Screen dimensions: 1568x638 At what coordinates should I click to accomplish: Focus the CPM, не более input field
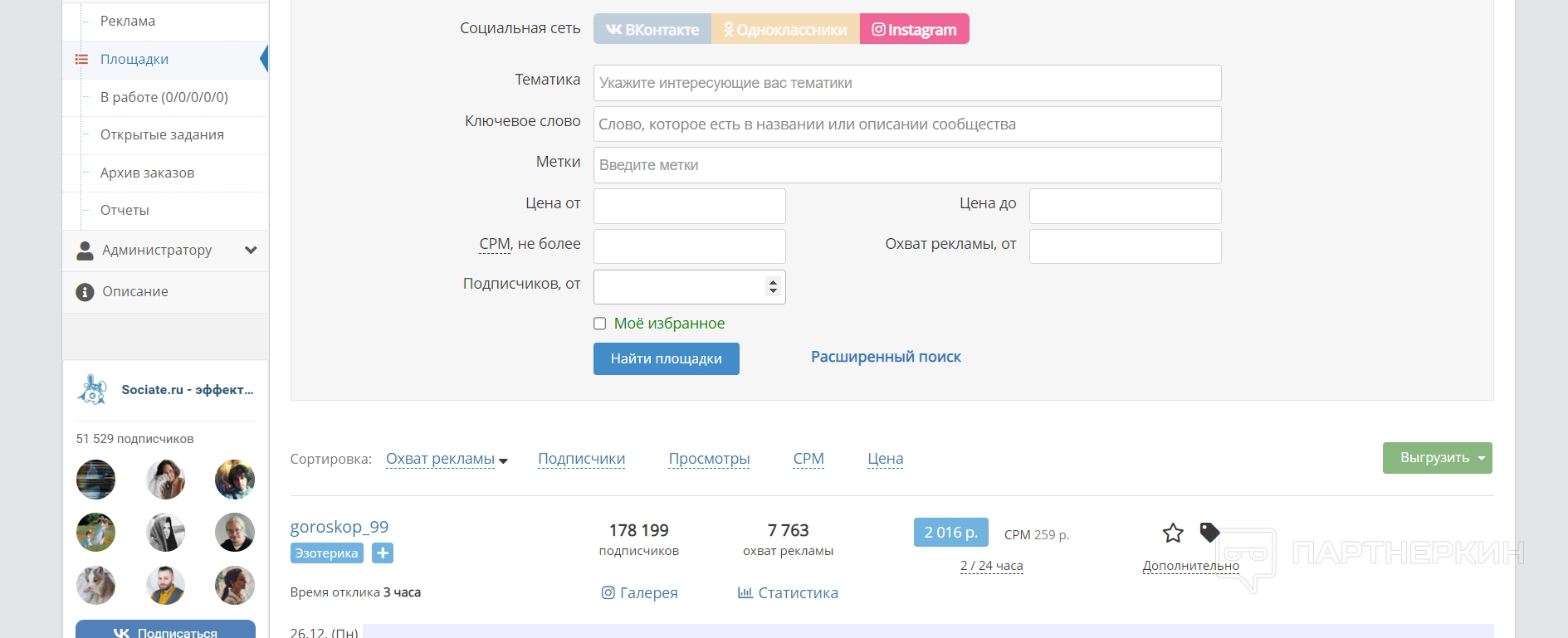click(x=690, y=246)
